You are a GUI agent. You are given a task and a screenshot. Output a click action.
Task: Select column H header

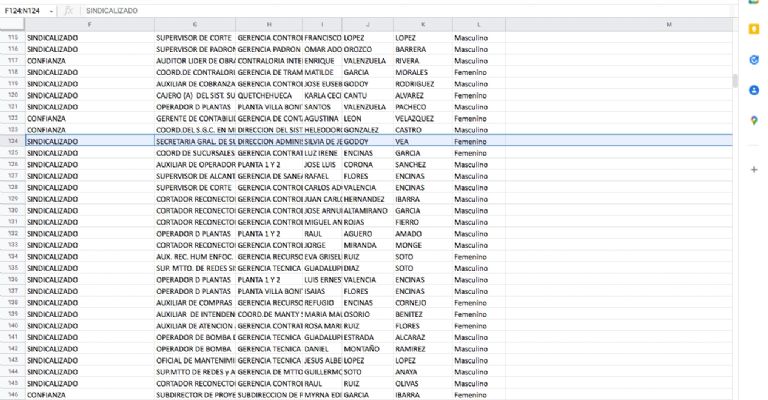pyautogui.click(x=268, y=24)
